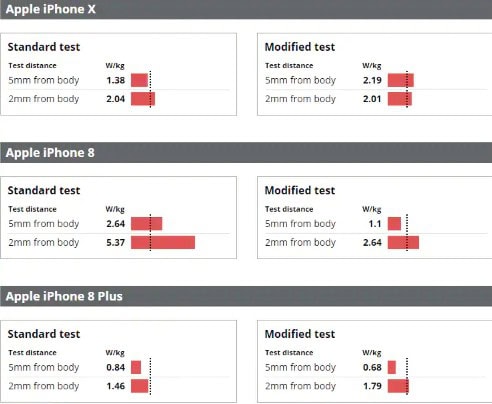Select the 5.37 W/kg red bar
Image resolution: width=492 pixels, height=404 pixels.
163,242
